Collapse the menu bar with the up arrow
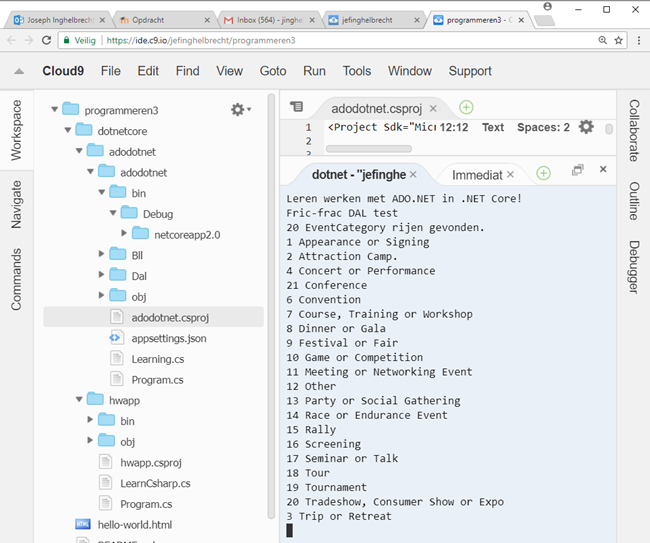 [x=19, y=71]
